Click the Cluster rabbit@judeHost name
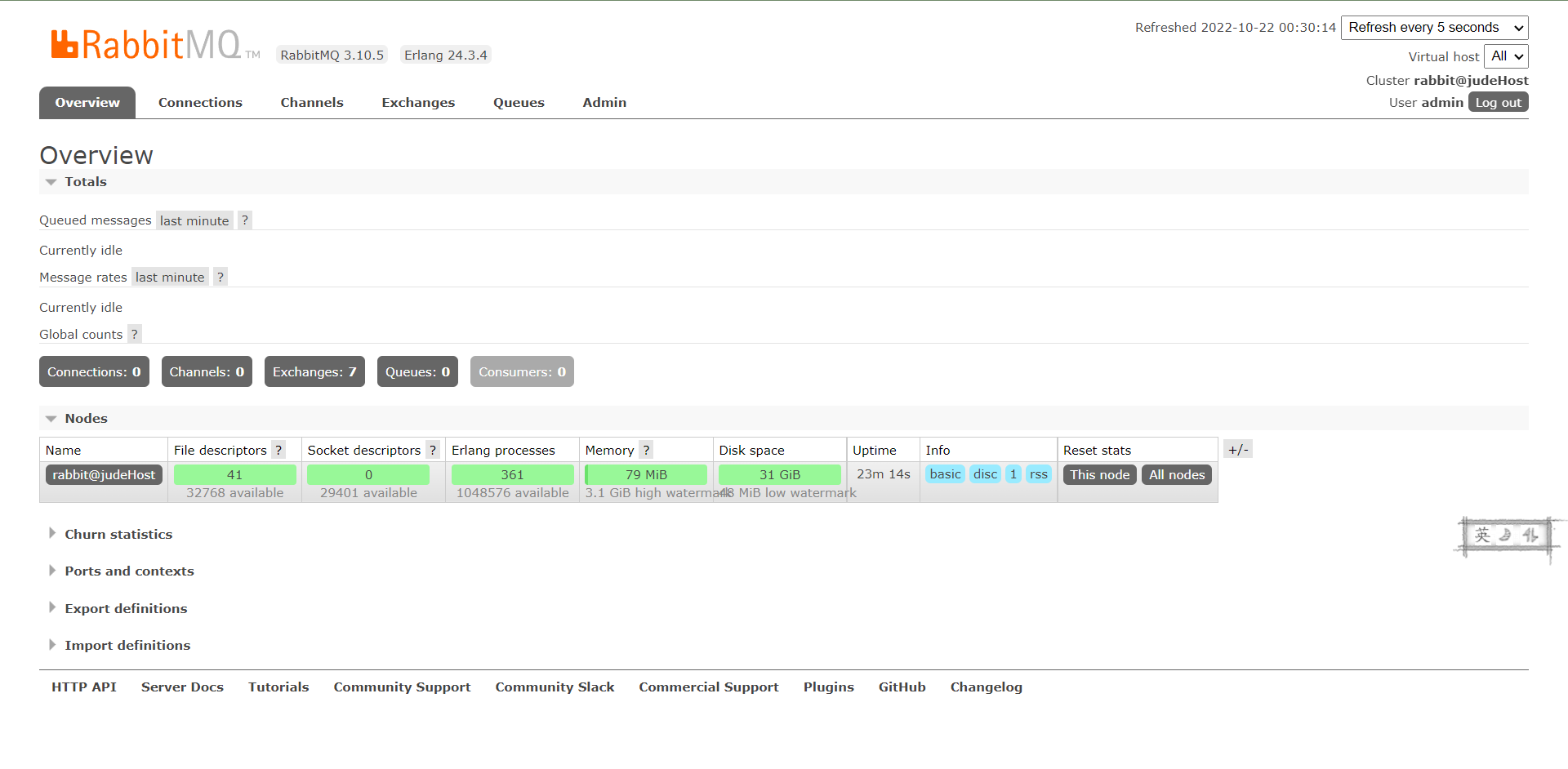 click(1471, 80)
